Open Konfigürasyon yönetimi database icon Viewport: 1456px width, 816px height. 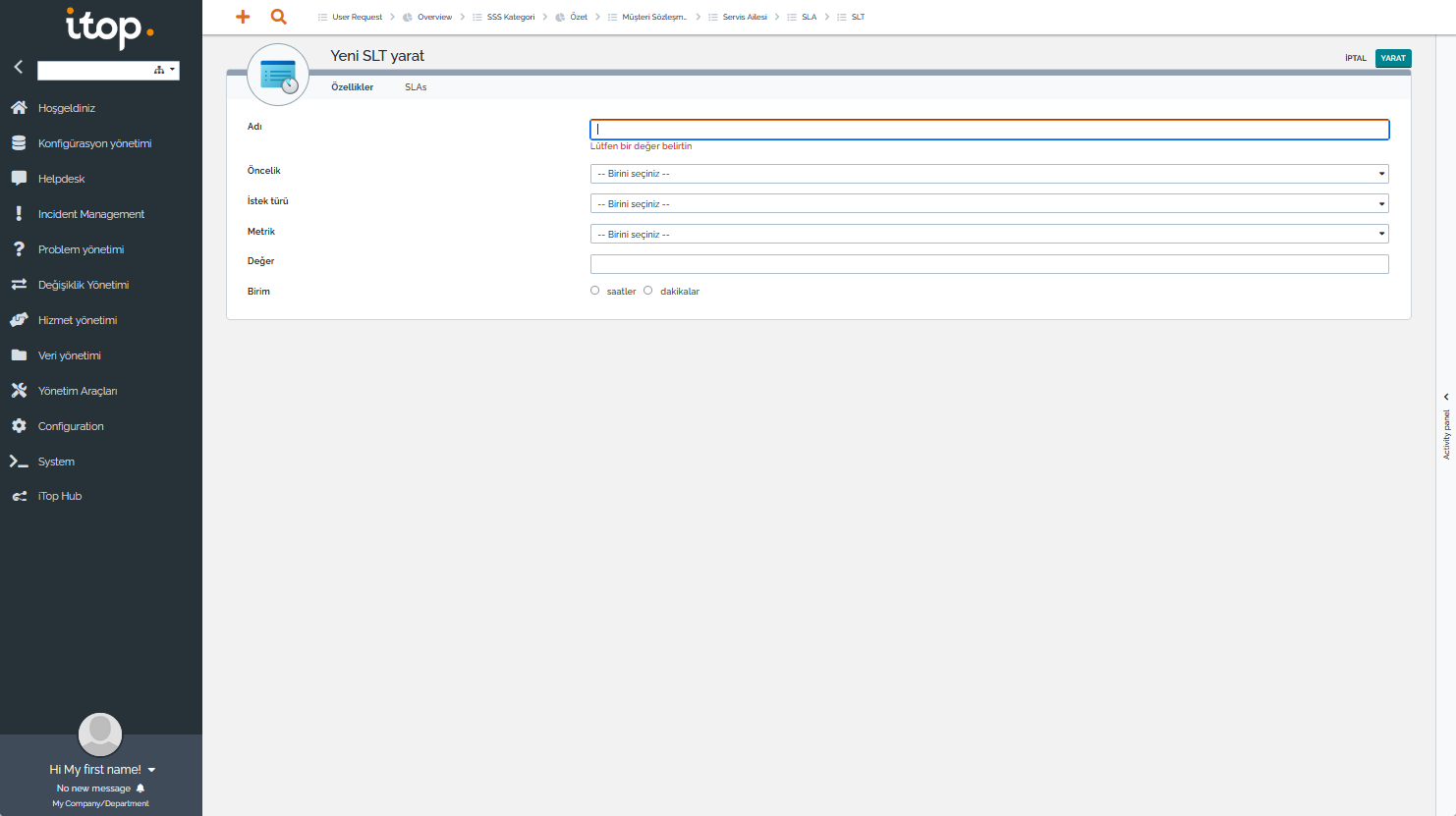pyautogui.click(x=19, y=143)
